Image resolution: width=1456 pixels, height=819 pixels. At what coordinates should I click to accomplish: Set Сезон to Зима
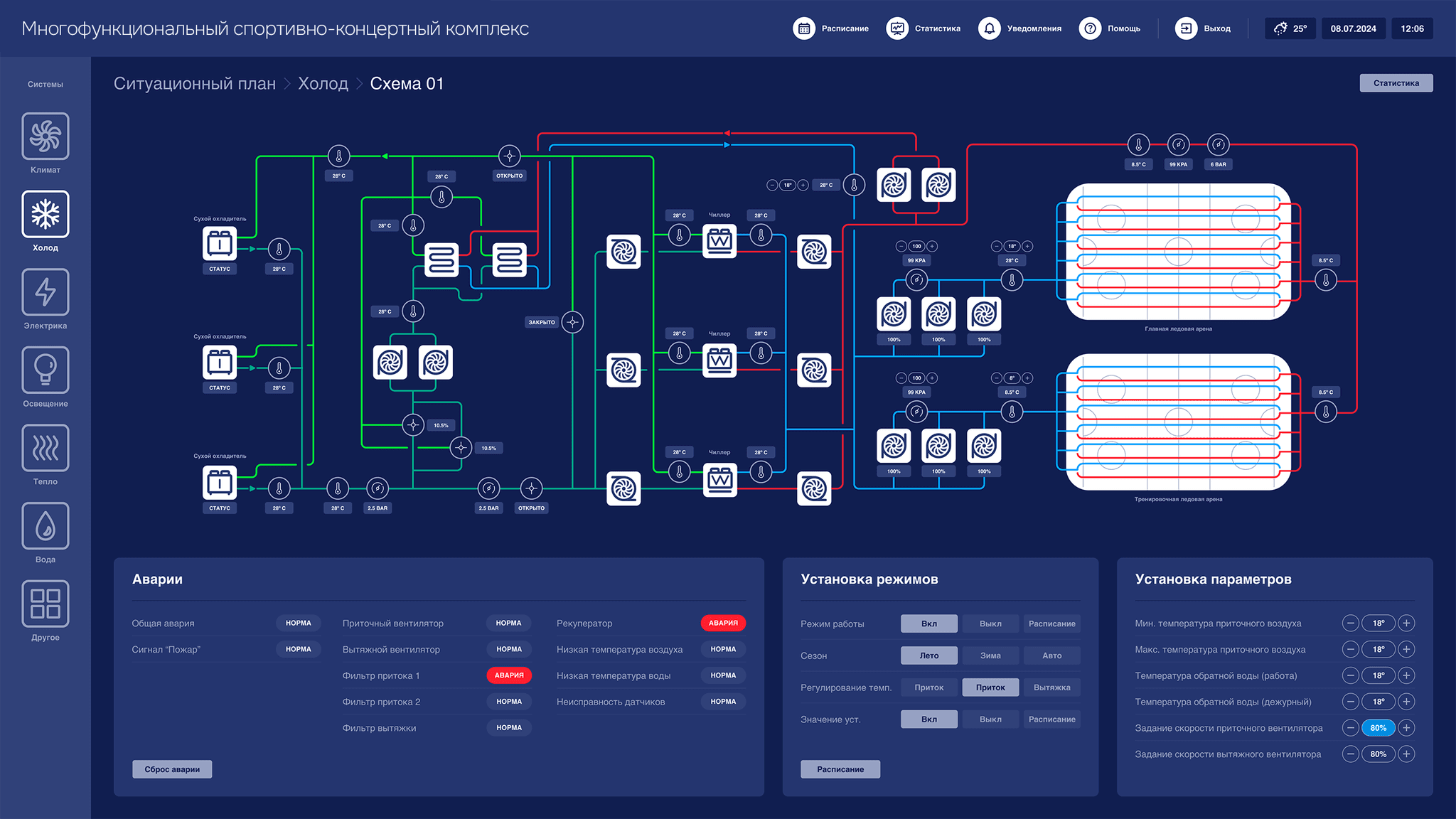tap(990, 655)
